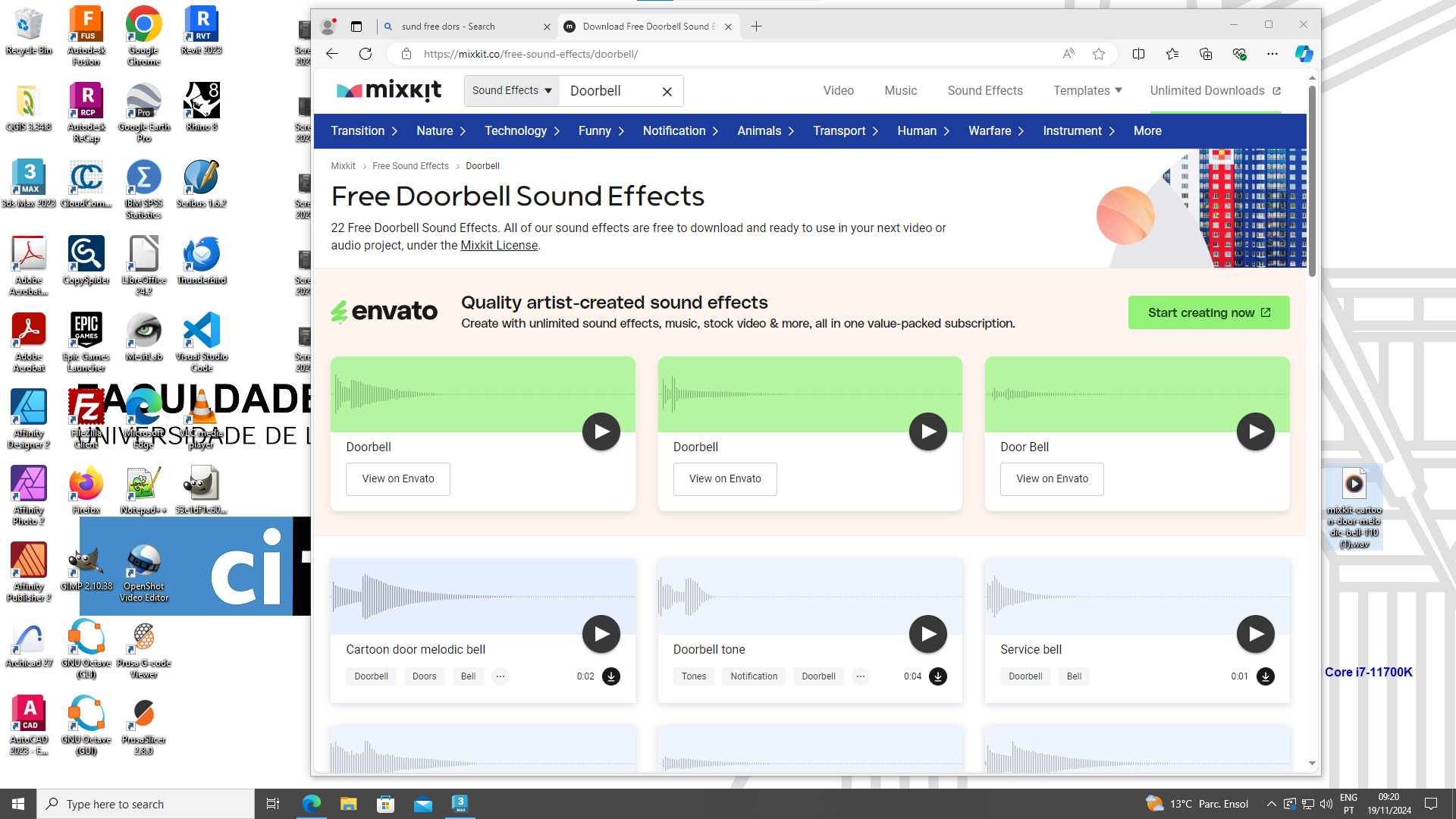Expand the Funny category
1456x819 pixels.
601,131
